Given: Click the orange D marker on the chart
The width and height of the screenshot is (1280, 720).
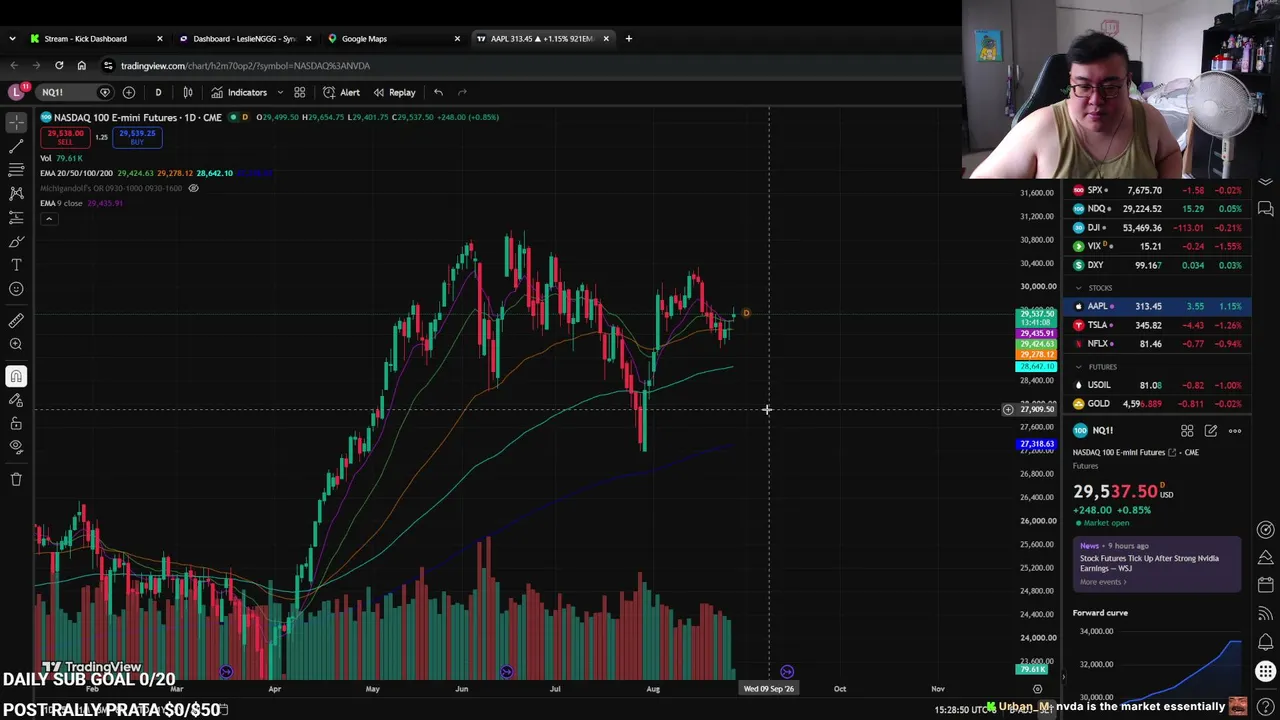Looking at the screenshot, I should tap(746, 313).
